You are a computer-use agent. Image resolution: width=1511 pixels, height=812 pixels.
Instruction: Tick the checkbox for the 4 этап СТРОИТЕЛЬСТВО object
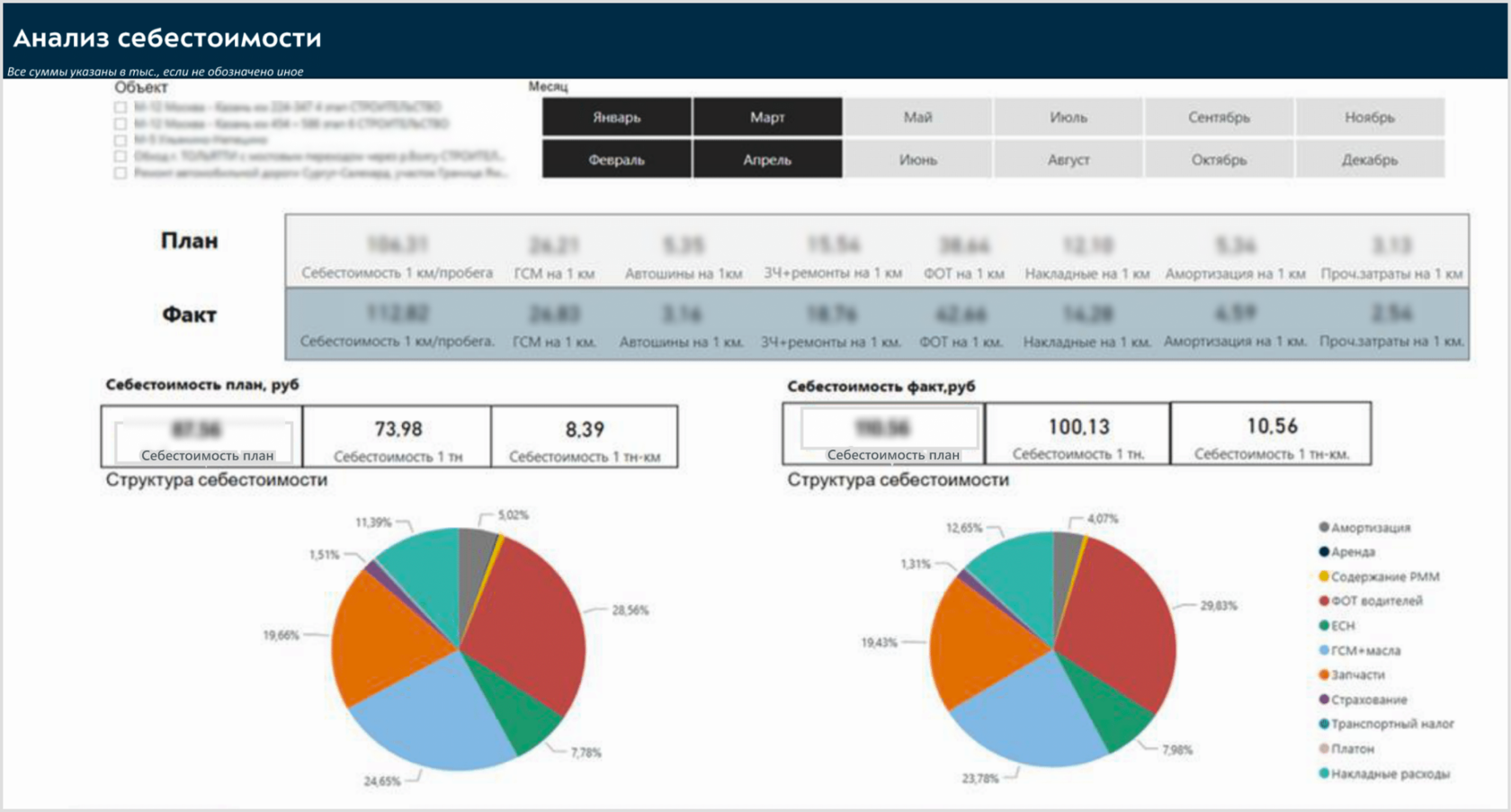click(120, 107)
